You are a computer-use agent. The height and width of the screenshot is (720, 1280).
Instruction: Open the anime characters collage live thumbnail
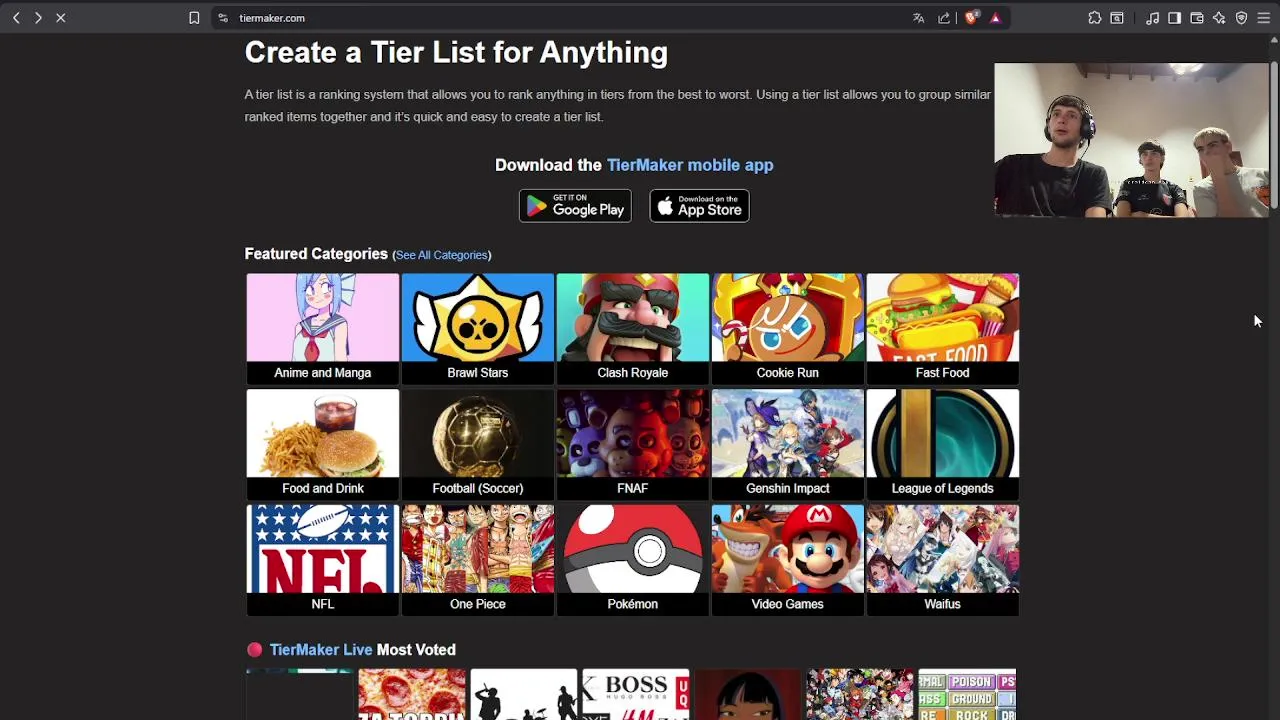point(860,694)
